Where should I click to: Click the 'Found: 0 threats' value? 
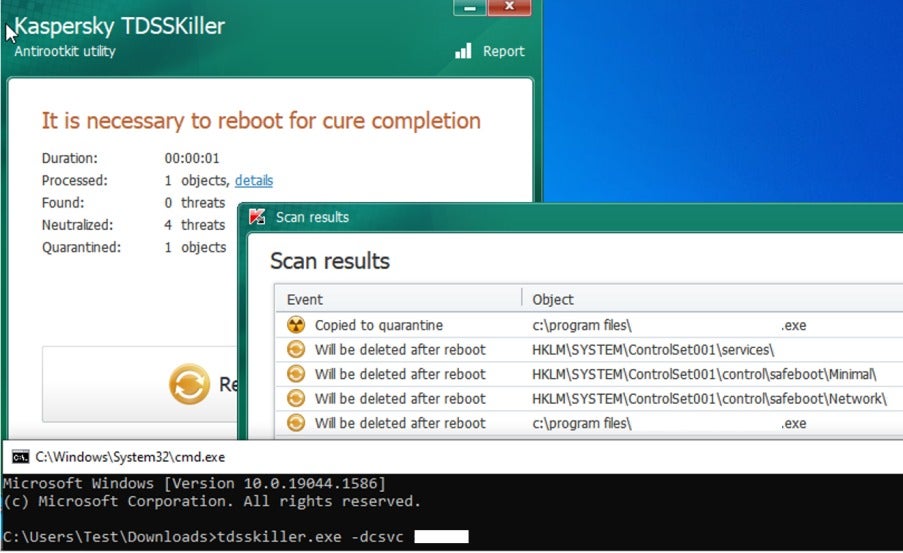click(x=195, y=203)
